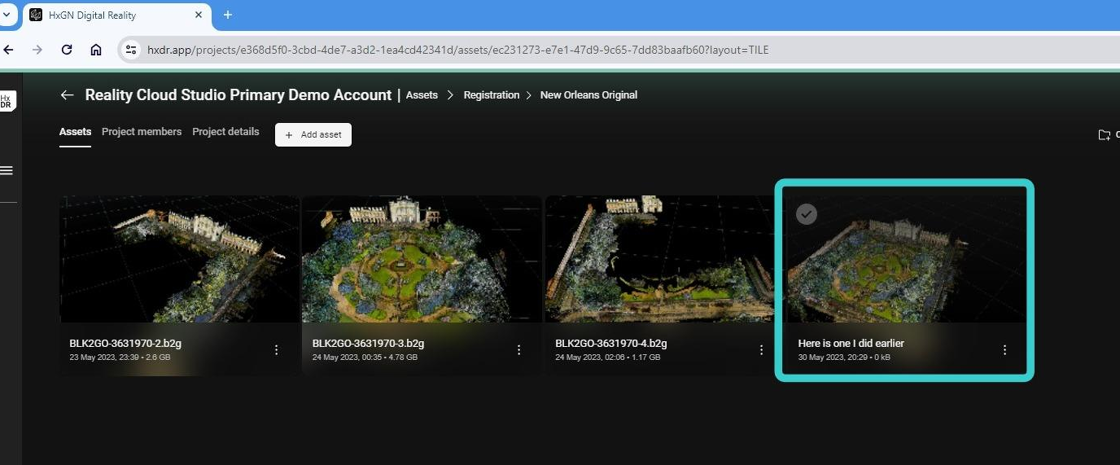
Task: Click New Orleans Original breadcrumb
Action: coord(589,95)
